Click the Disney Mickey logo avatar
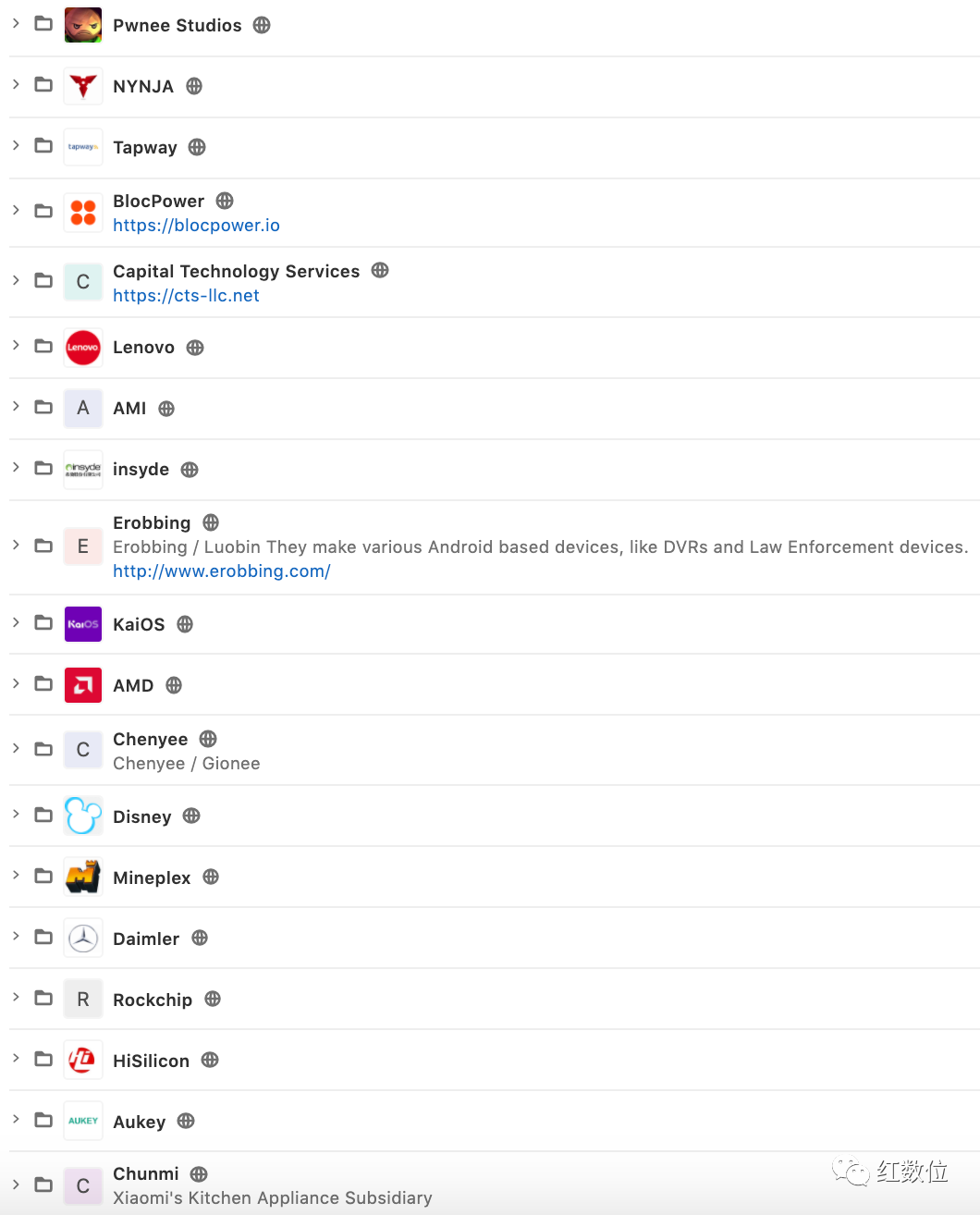 pyautogui.click(x=83, y=816)
